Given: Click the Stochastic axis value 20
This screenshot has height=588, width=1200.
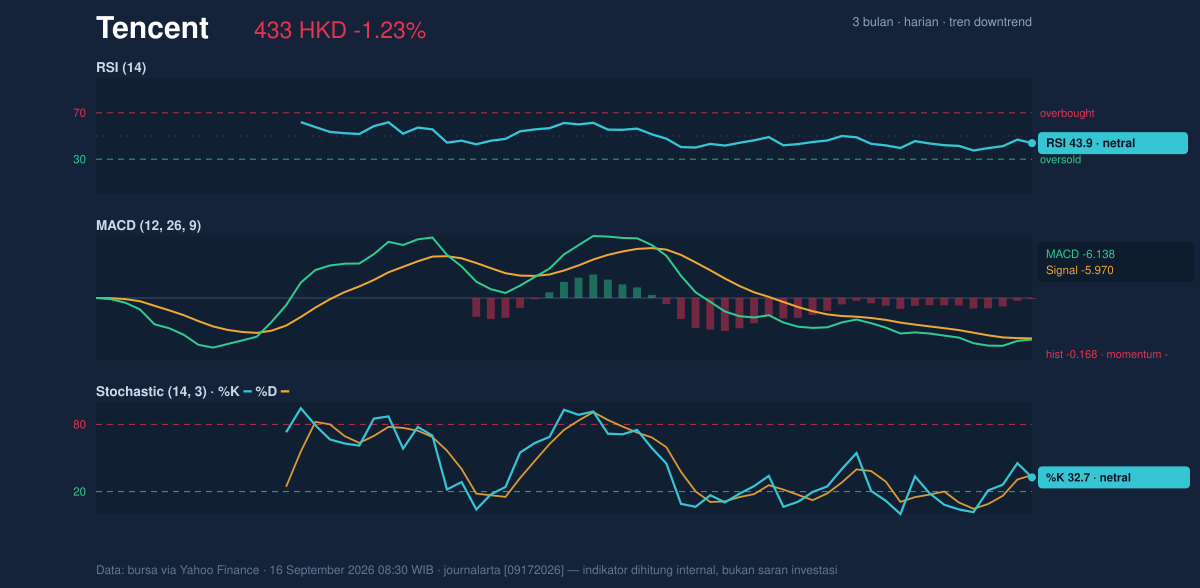Looking at the screenshot, I should click(x=79, y=492).
